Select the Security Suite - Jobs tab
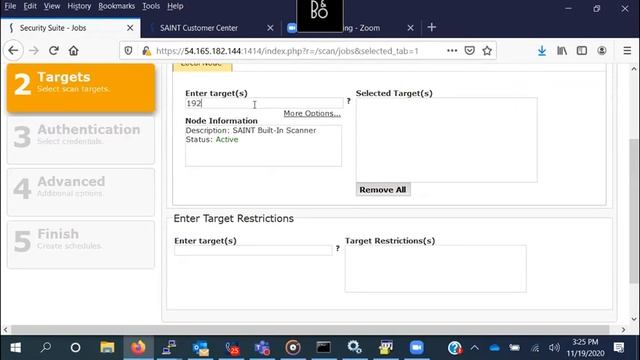Viewport: 640px width, 360px height. pyautogui.click(x=70, y=28)
